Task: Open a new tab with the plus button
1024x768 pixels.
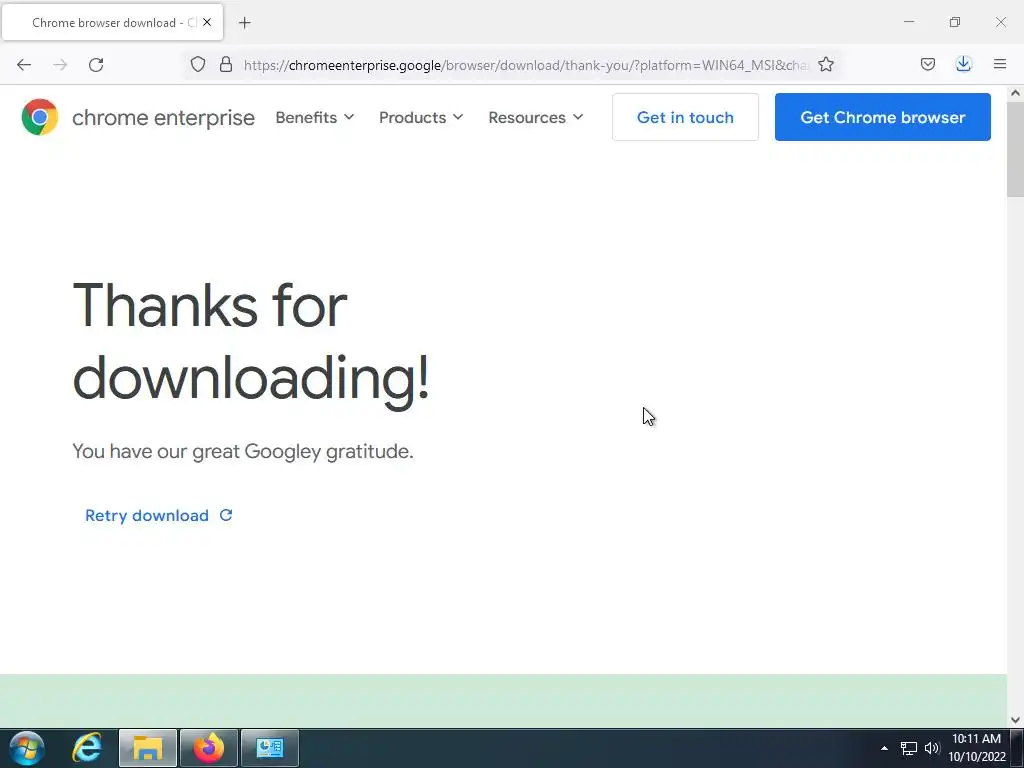Action: click(x=244, y=23)
